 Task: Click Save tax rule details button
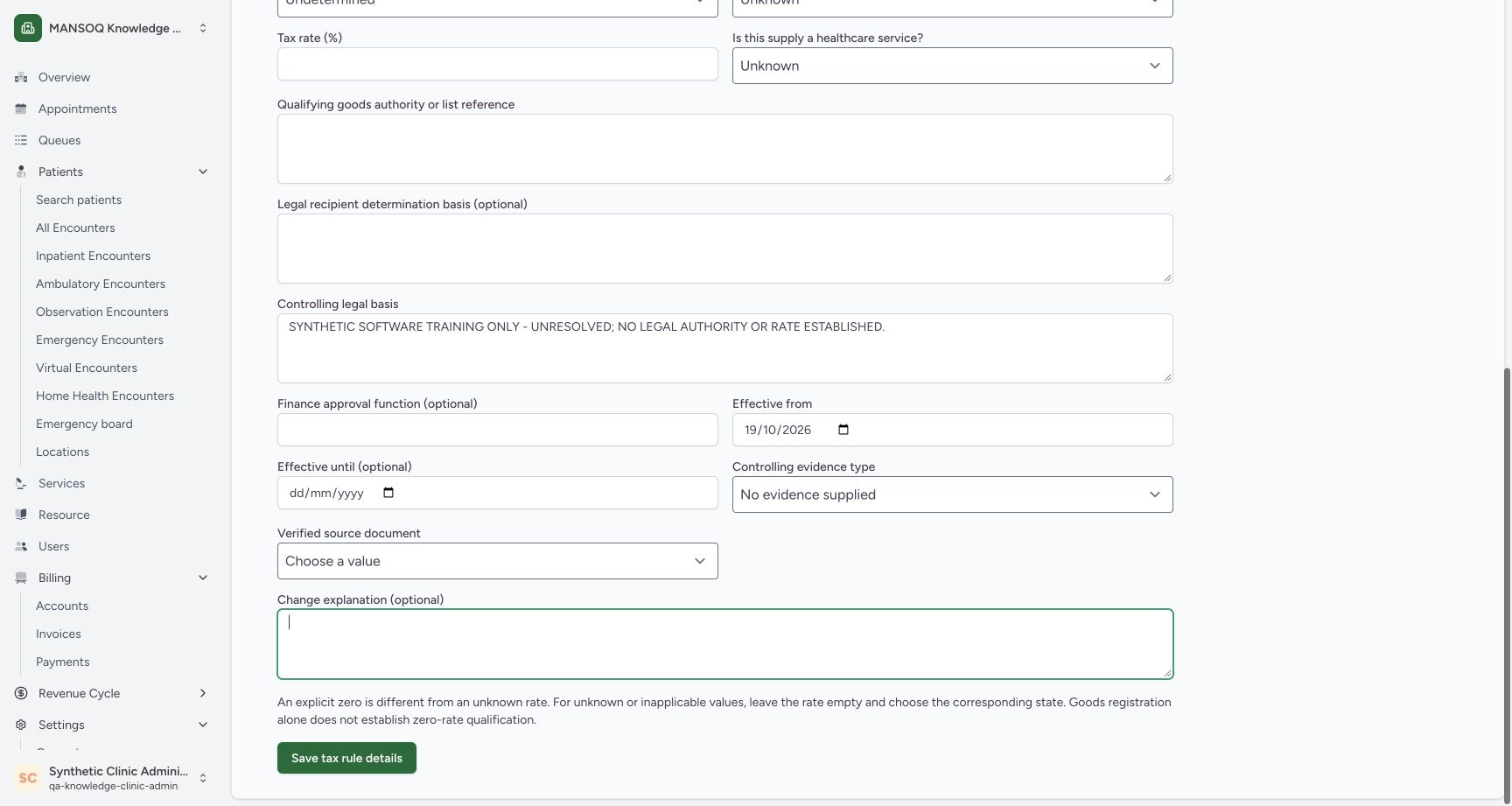(346, 758)
